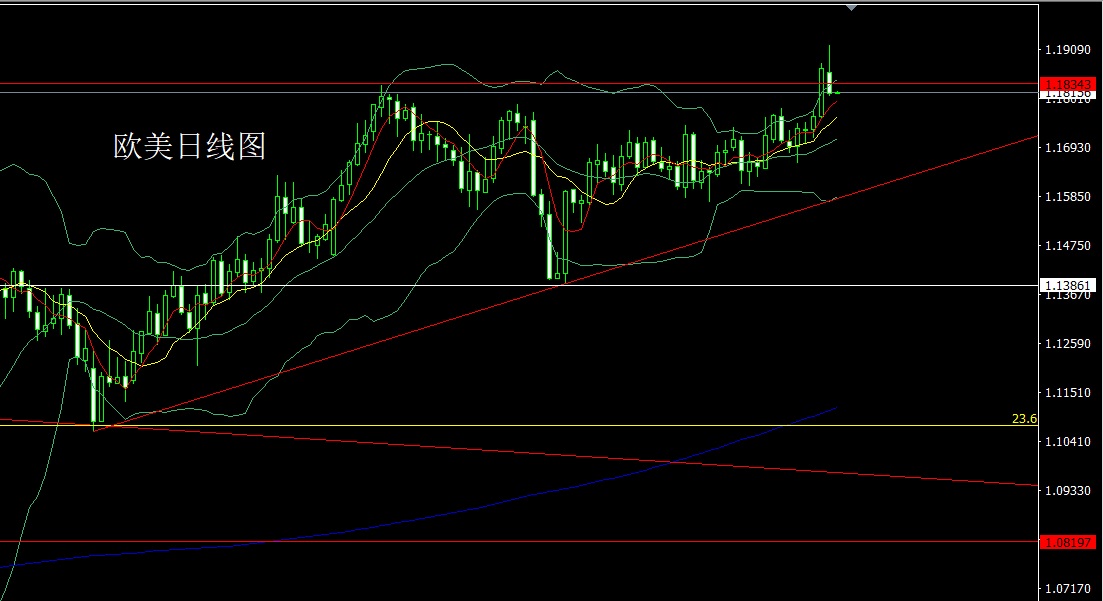Click the 1.14750 price scale value
The width and height of the screenshot is (1103, 601).
[x=1067, y=246]
